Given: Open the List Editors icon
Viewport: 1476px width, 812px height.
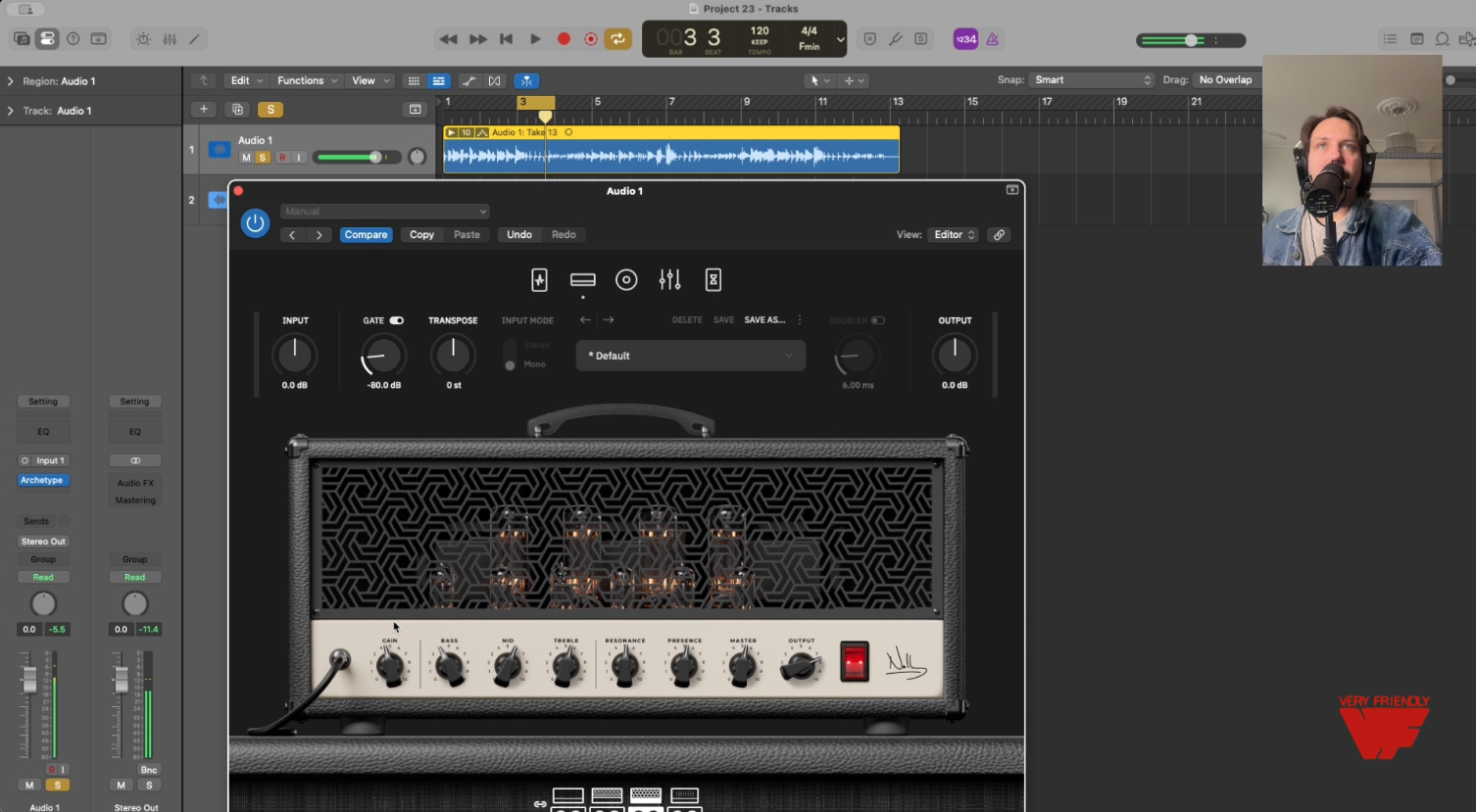Looking at the screenshot, I should coord(1390,39).
